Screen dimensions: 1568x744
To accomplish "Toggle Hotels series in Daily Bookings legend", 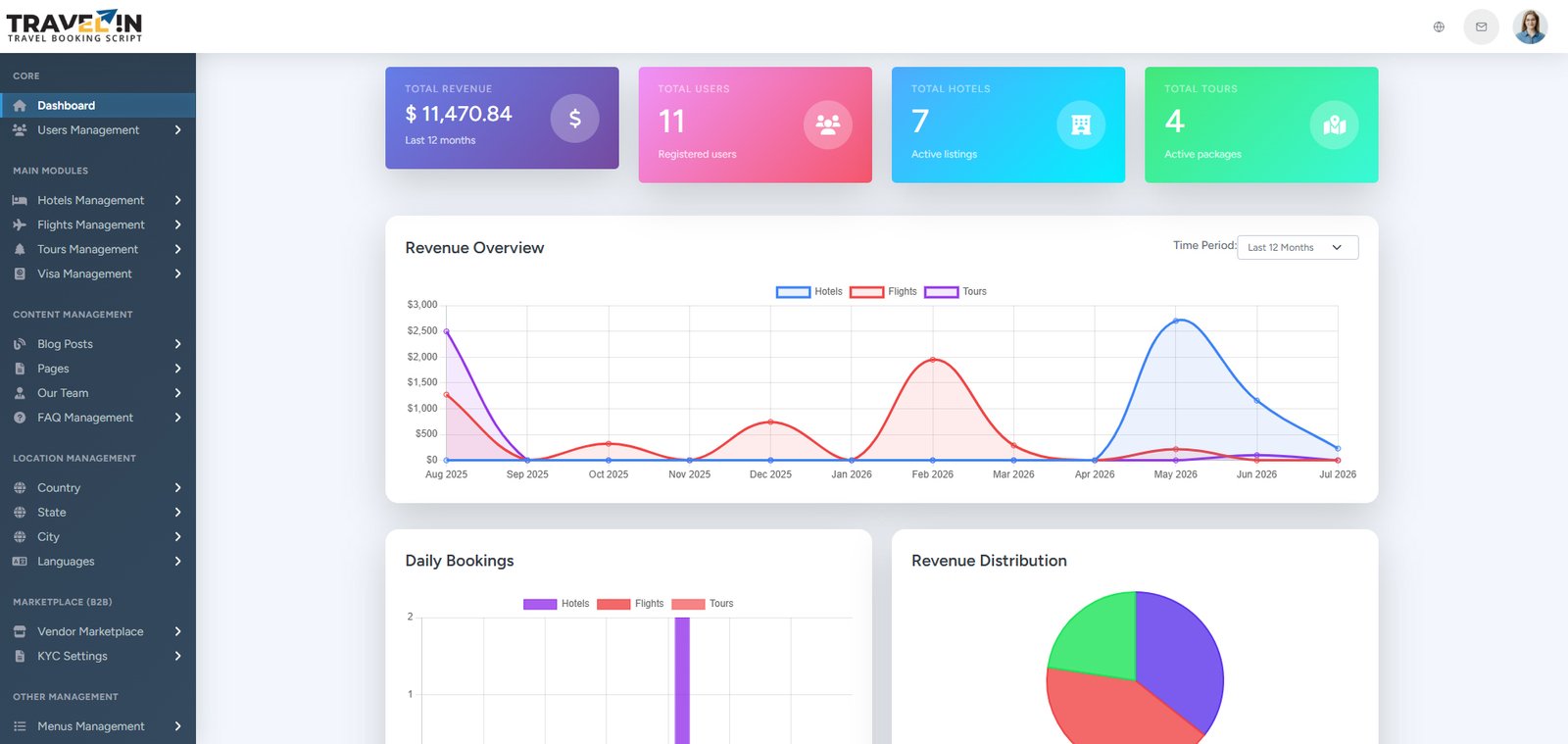I will pos(556,604).
